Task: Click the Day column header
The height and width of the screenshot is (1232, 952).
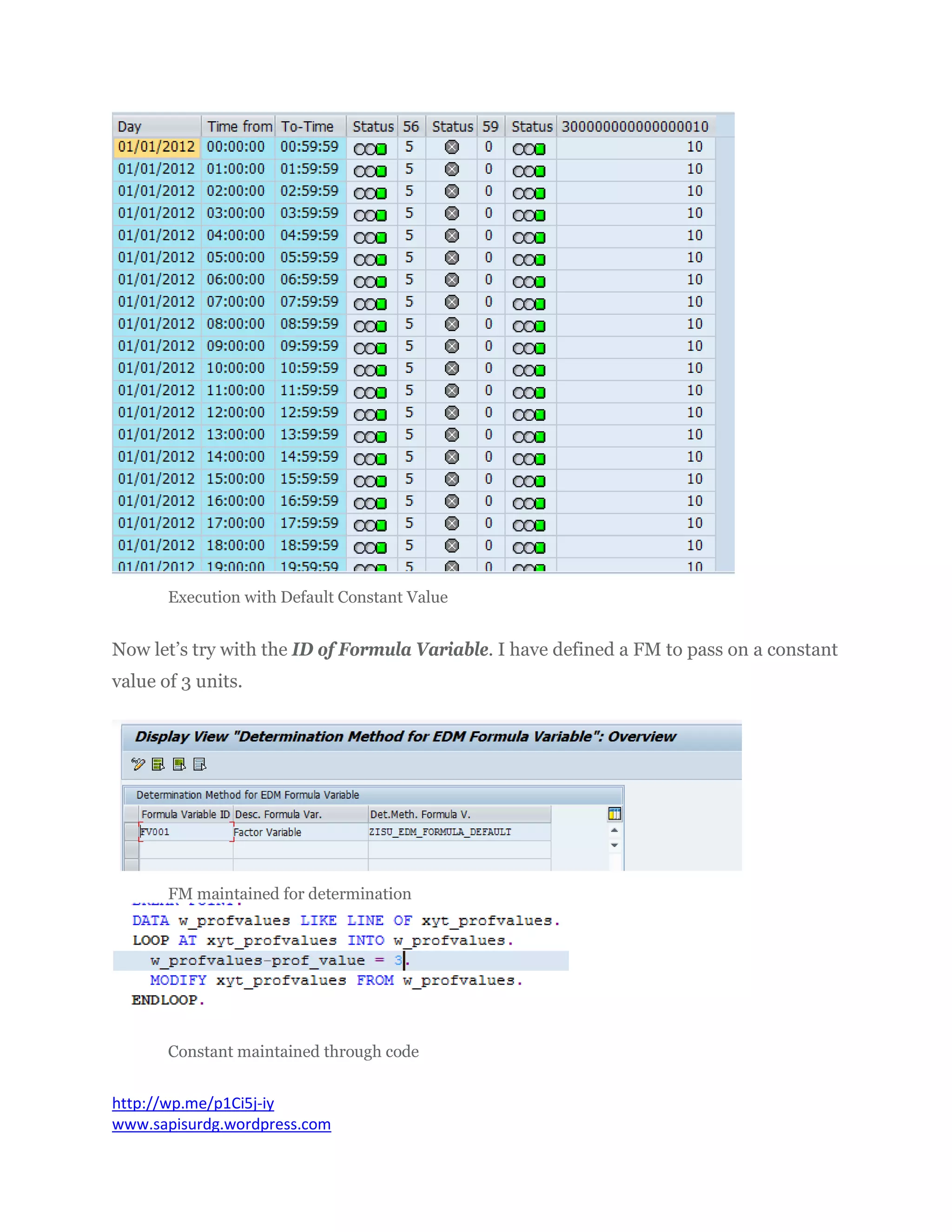Action: 158,126
